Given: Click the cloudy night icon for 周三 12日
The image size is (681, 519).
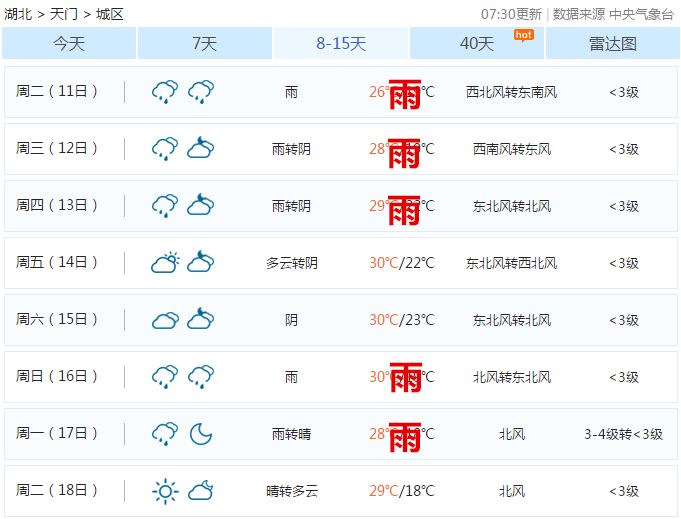Looking at the screenshot, I should 201,149.
